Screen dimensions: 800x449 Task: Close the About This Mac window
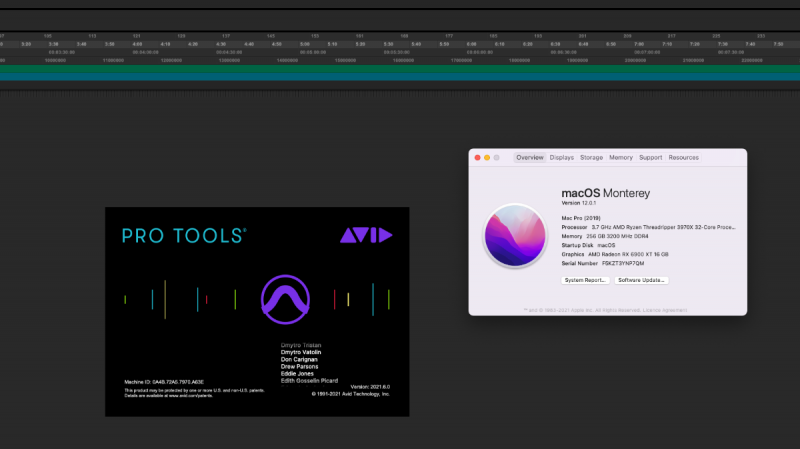click(477, 158)
